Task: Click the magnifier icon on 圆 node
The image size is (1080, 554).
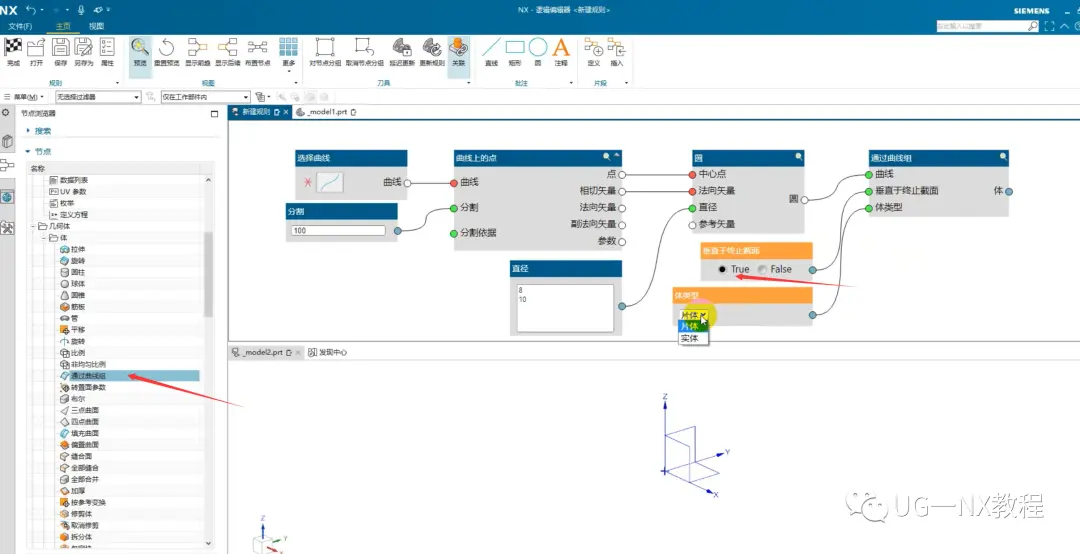Action: 799,157
